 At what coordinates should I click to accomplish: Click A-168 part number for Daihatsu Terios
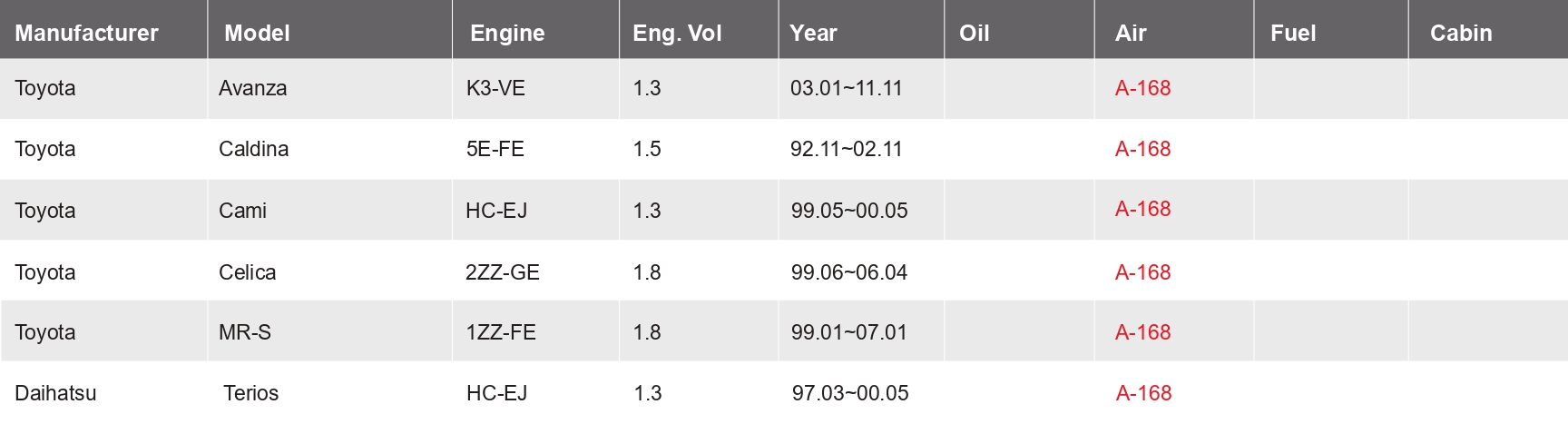pyautogui.click(x=1143, y=393)
